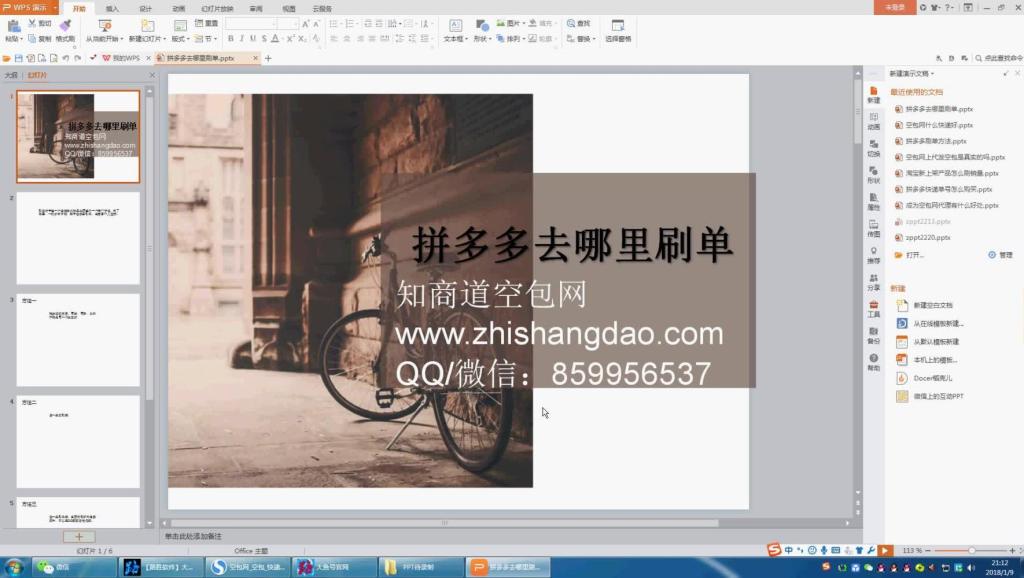Switch to the Design (设计) ribbon tab
1024x578 pixels.
coord(146,8)
